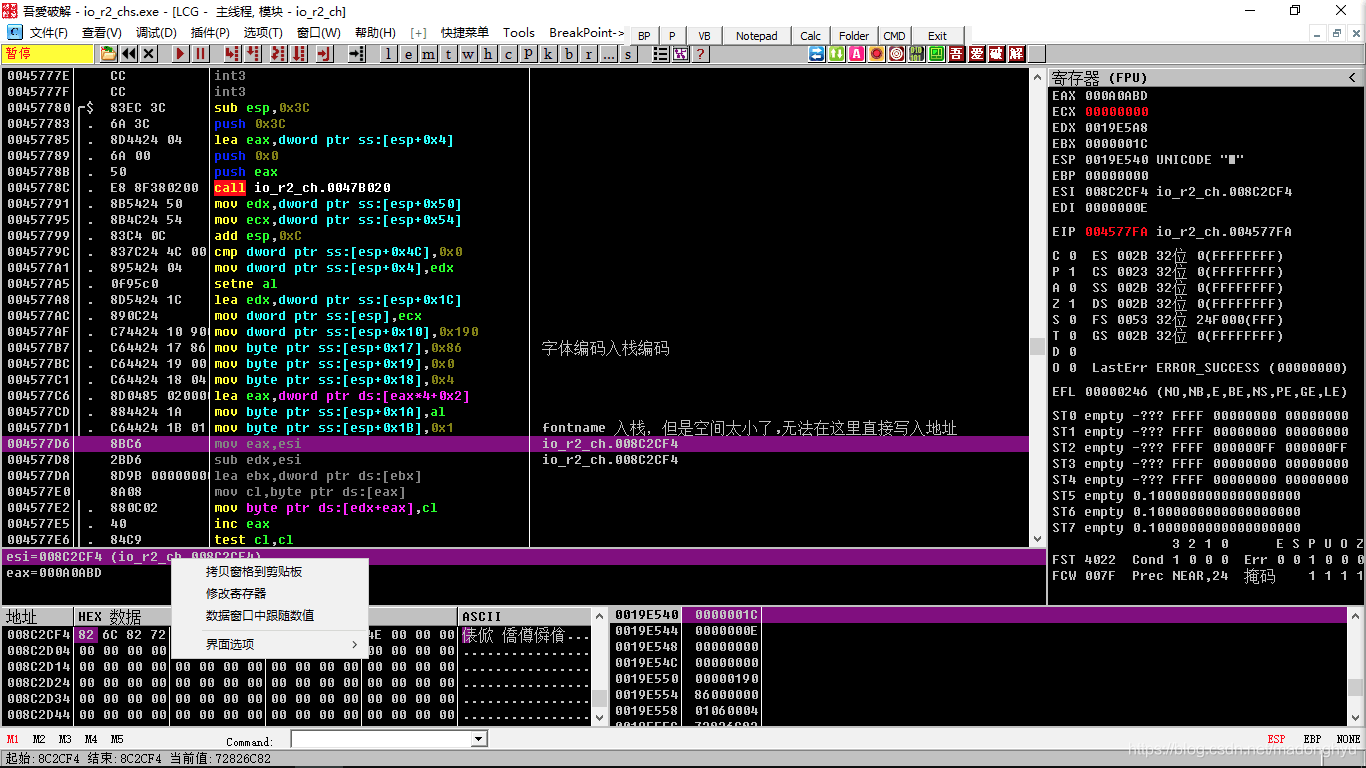The height and width of the screenshot is (768, 1366).
Task: Run the program with the red play icon
Action: pyautogui.click(x=181, y=54)
